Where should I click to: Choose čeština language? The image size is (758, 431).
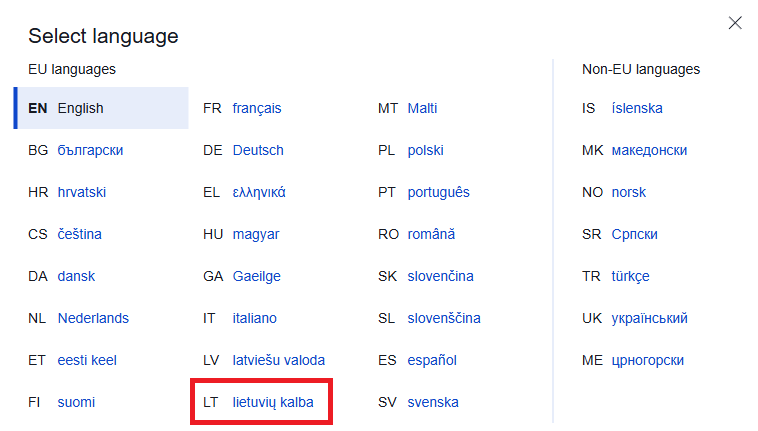tap(80, 234)
